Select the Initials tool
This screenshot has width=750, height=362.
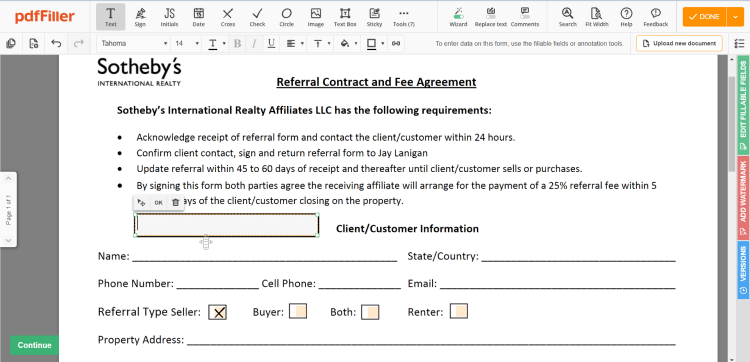coord(169,17)
